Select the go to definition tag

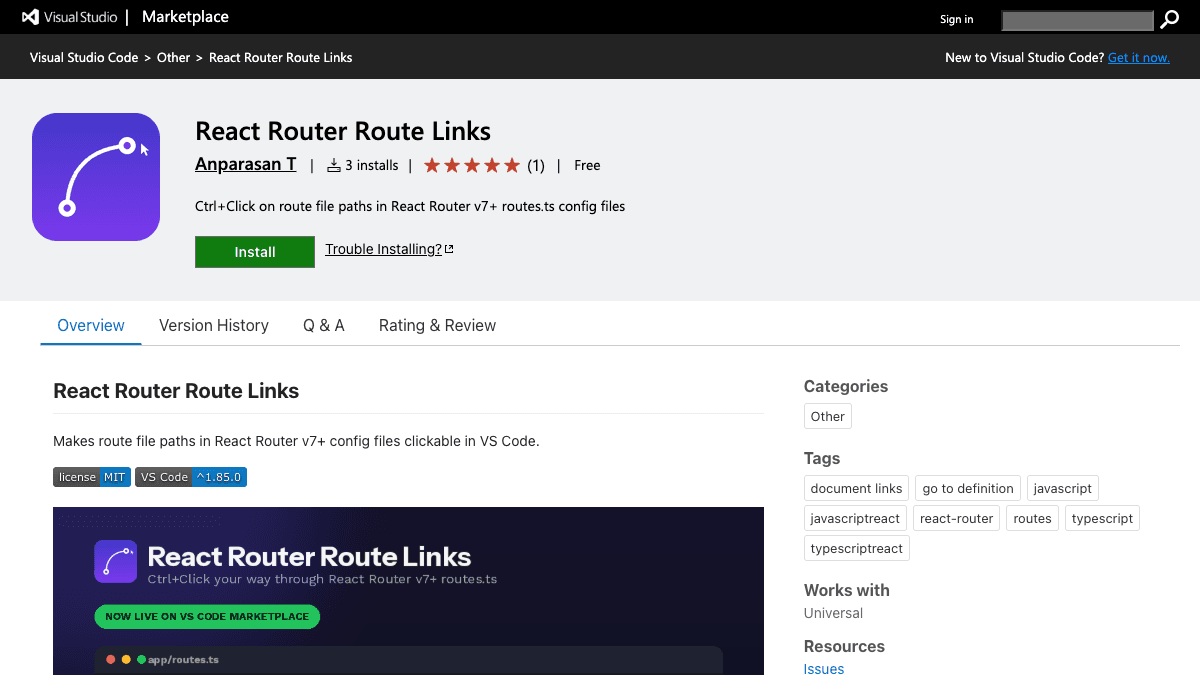(x=968, y=488)
